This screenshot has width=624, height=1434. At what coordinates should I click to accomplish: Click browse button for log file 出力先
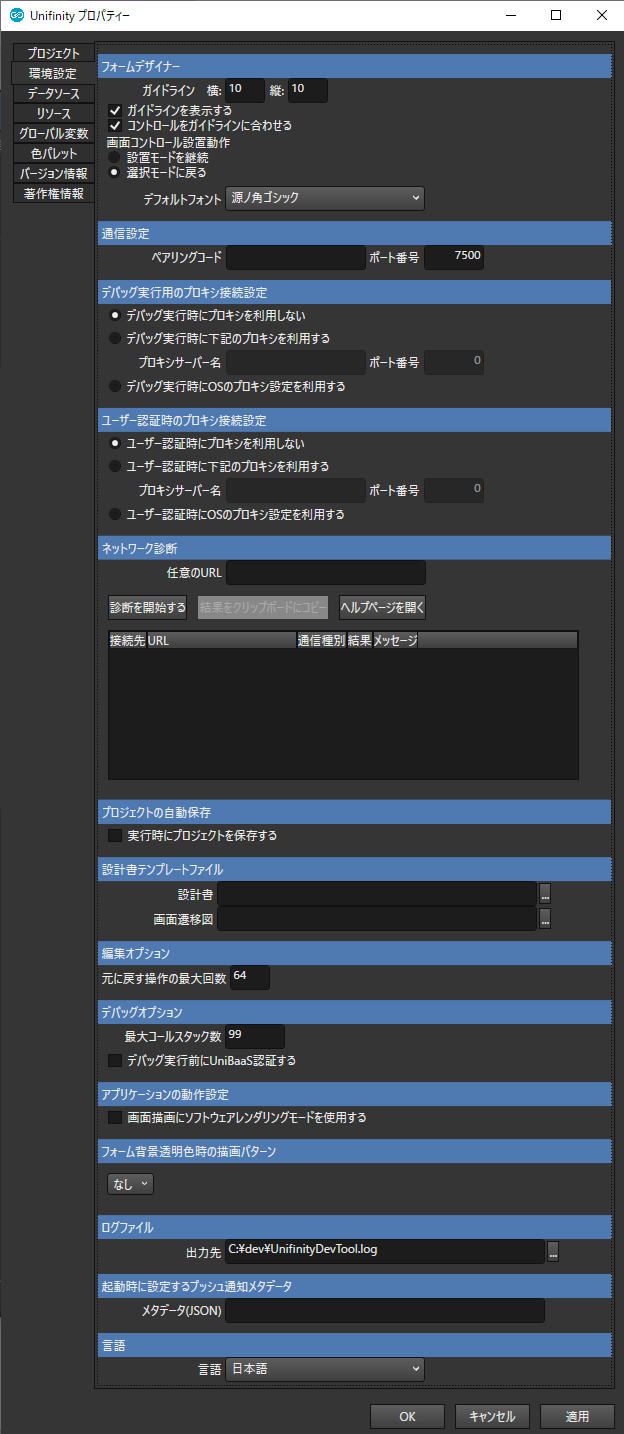552,1250
